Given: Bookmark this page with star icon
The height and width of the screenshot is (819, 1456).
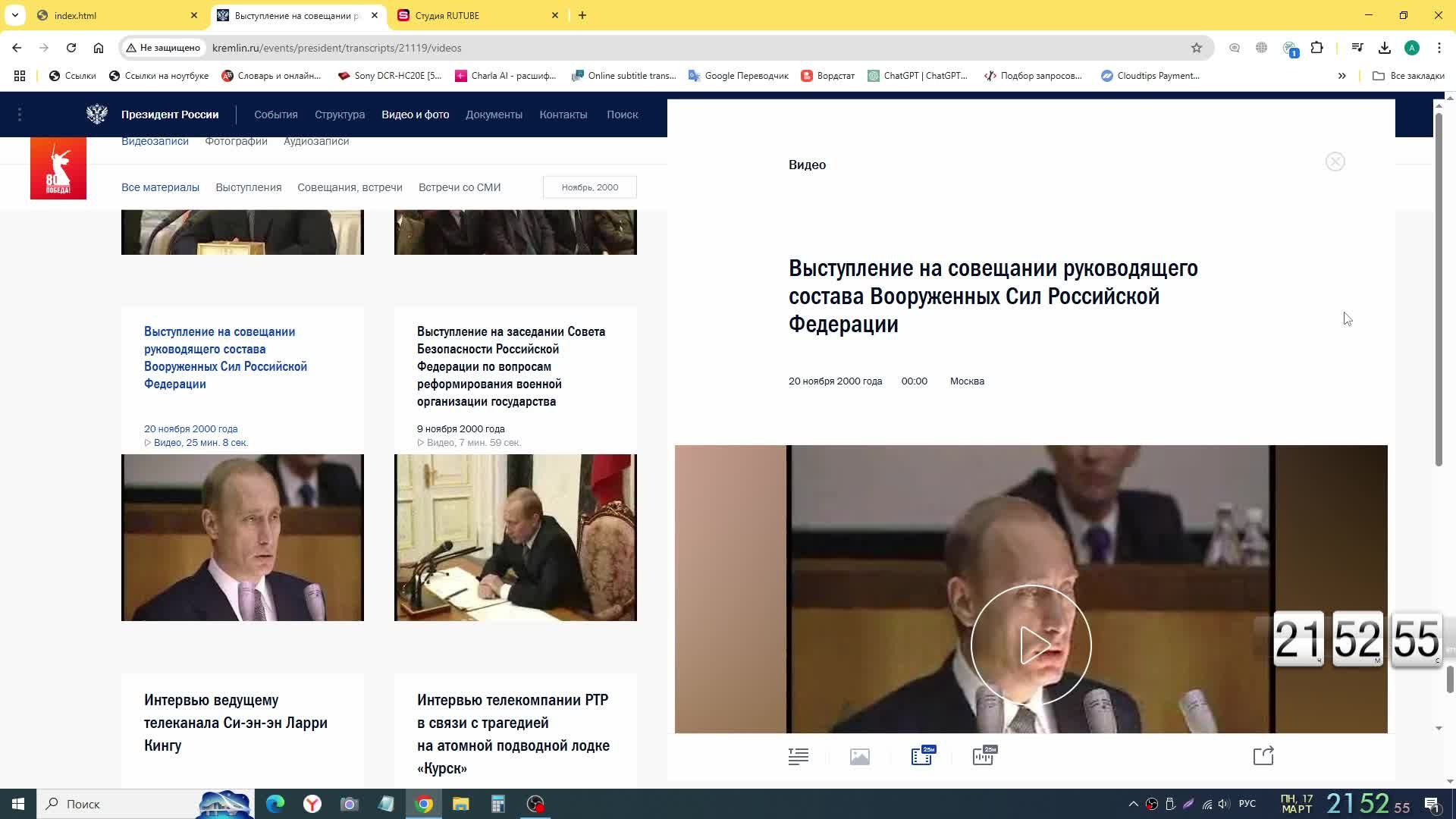Looking at the screenshot, I should [1197, 48].
